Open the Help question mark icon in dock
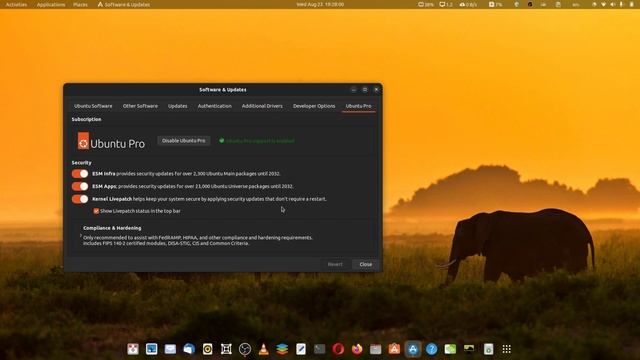Image resolution: width=640 pixels, height=360 pixels. pos(431,349)
